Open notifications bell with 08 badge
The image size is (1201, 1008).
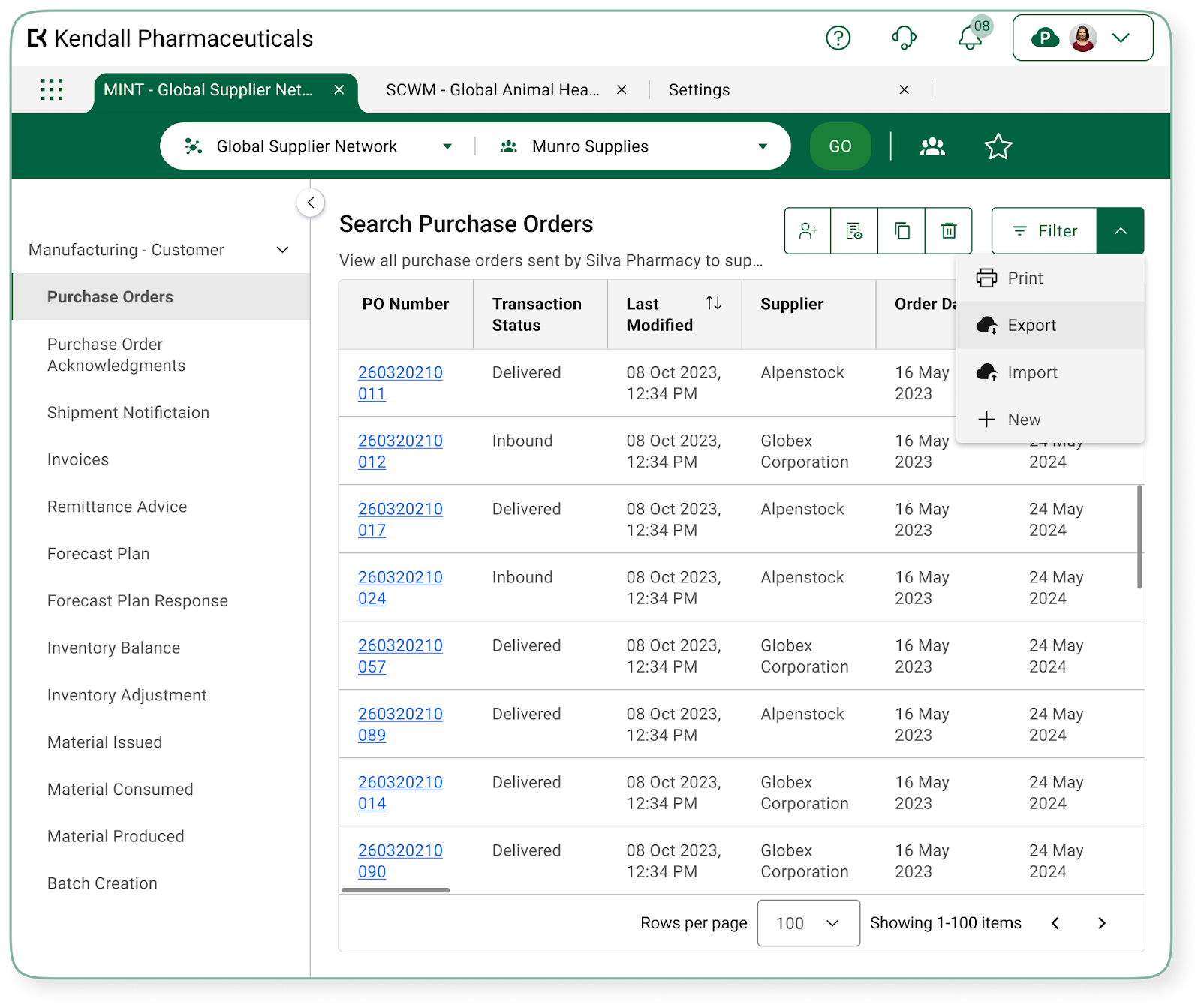[x=974, y=35]
